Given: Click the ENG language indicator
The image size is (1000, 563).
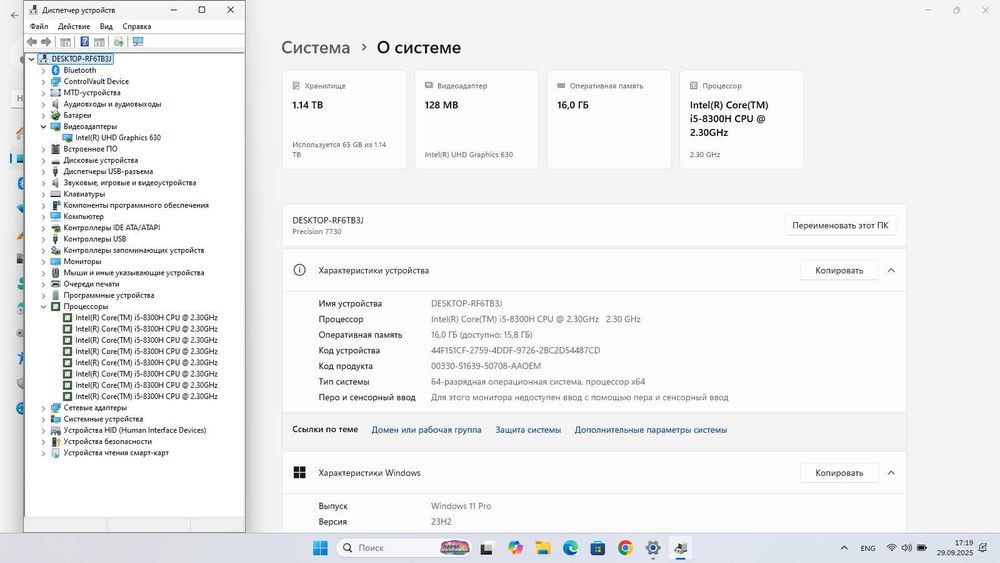Looking at the screenshot, I should click(x=867, y=548).
